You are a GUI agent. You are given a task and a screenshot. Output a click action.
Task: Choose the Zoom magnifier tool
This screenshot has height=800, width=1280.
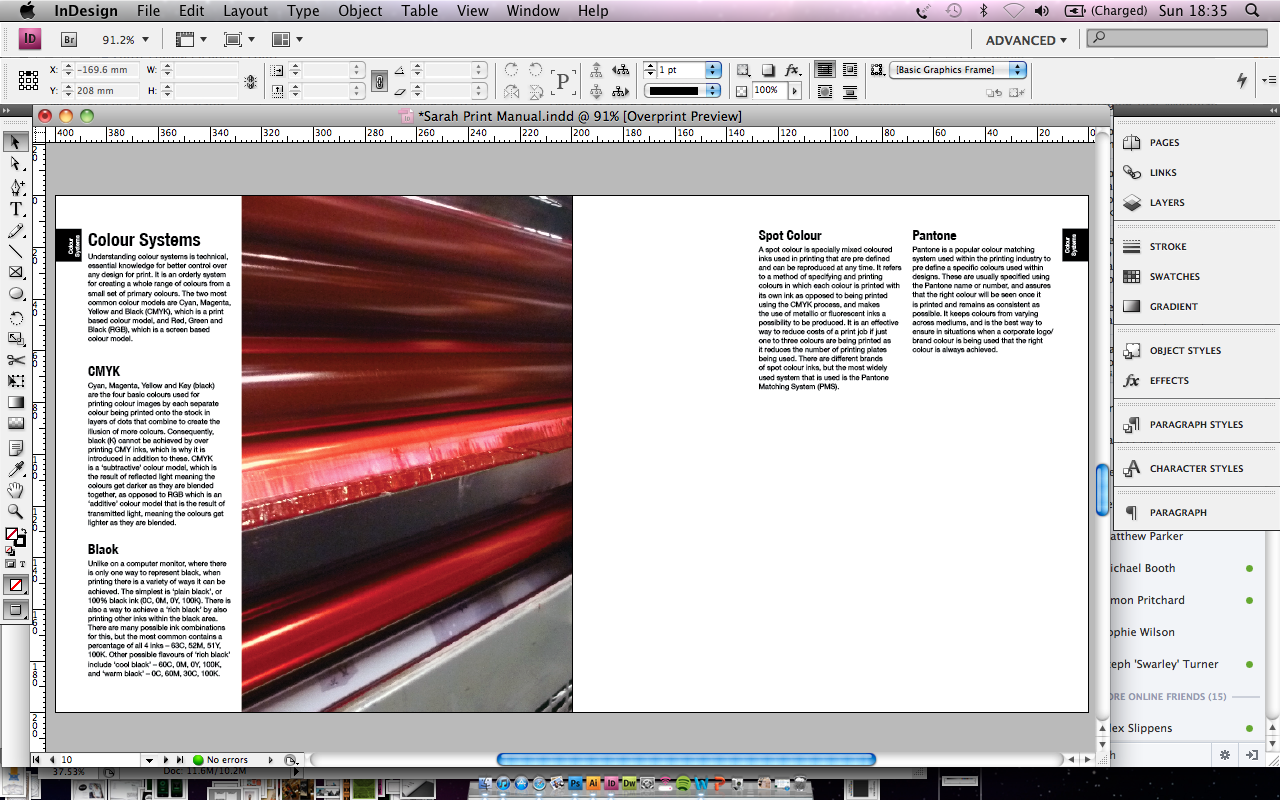pyautogui.click(x=16, y=512)
